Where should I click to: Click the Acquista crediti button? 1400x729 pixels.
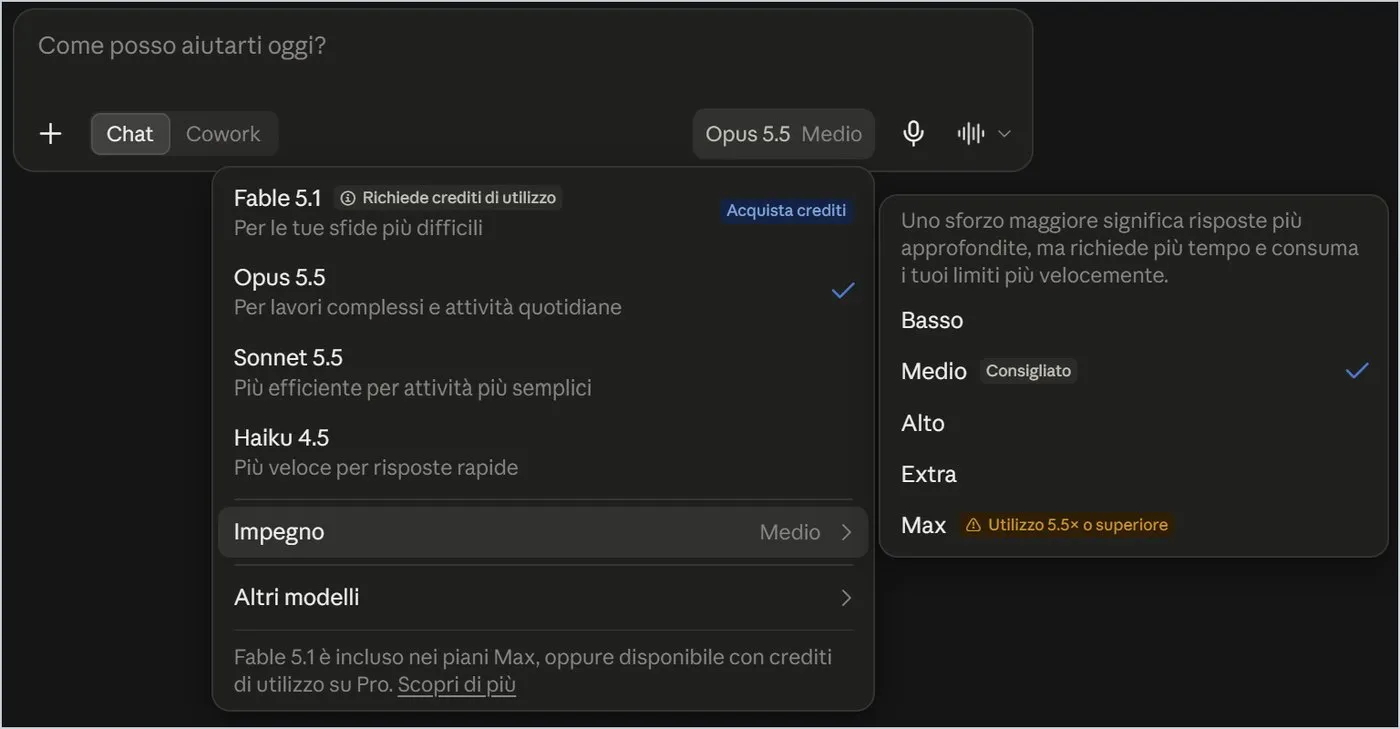[x=786, y=210]
